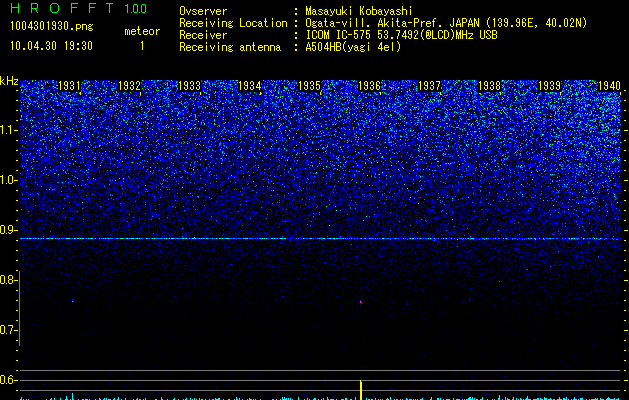
Task: Click the grey vertical range bar beside the 0.7 label
Action: (20, 308)
